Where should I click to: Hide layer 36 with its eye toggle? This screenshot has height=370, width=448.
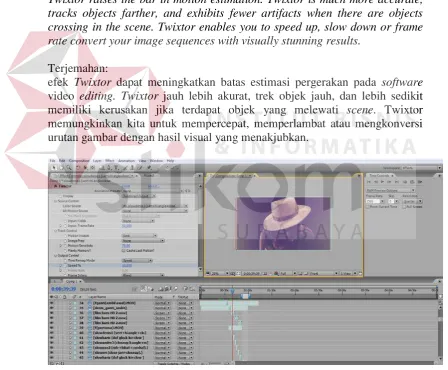(x=52, y=313)
